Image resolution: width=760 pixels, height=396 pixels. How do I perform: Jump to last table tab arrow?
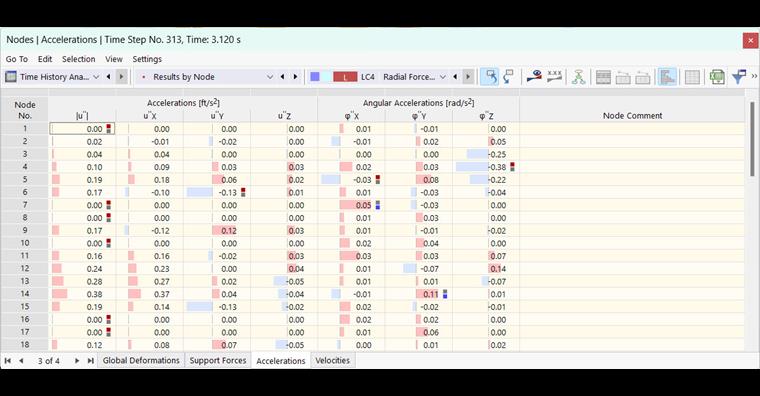90,361
